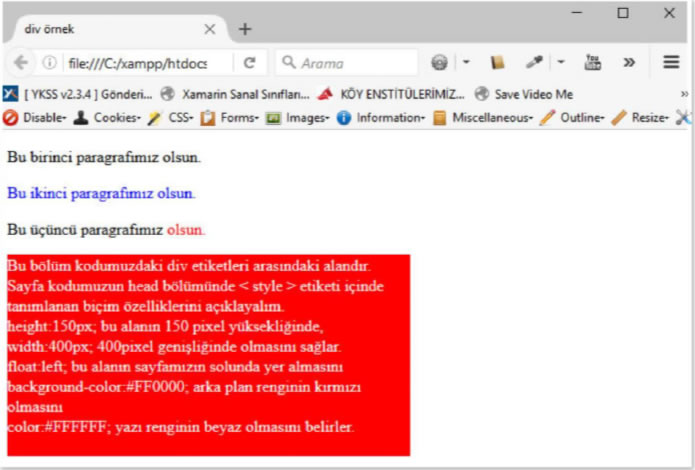Click the back navigation arrow
695x470 pixels.
pos(21,62)
